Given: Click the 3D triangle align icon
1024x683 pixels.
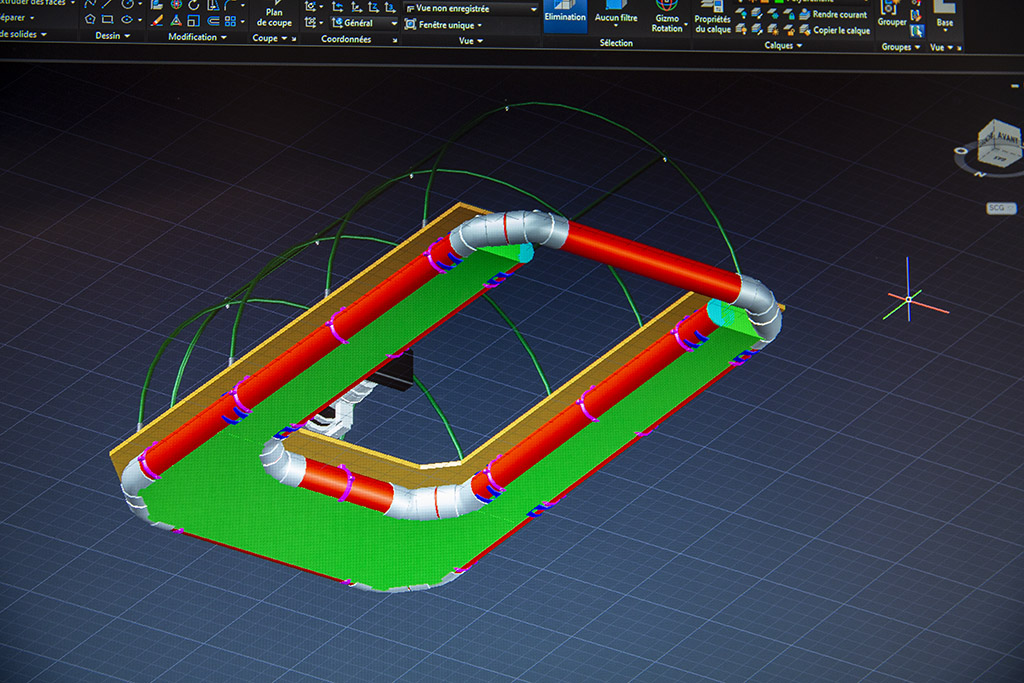Looking at the screenshot, I should coord(176,22).
